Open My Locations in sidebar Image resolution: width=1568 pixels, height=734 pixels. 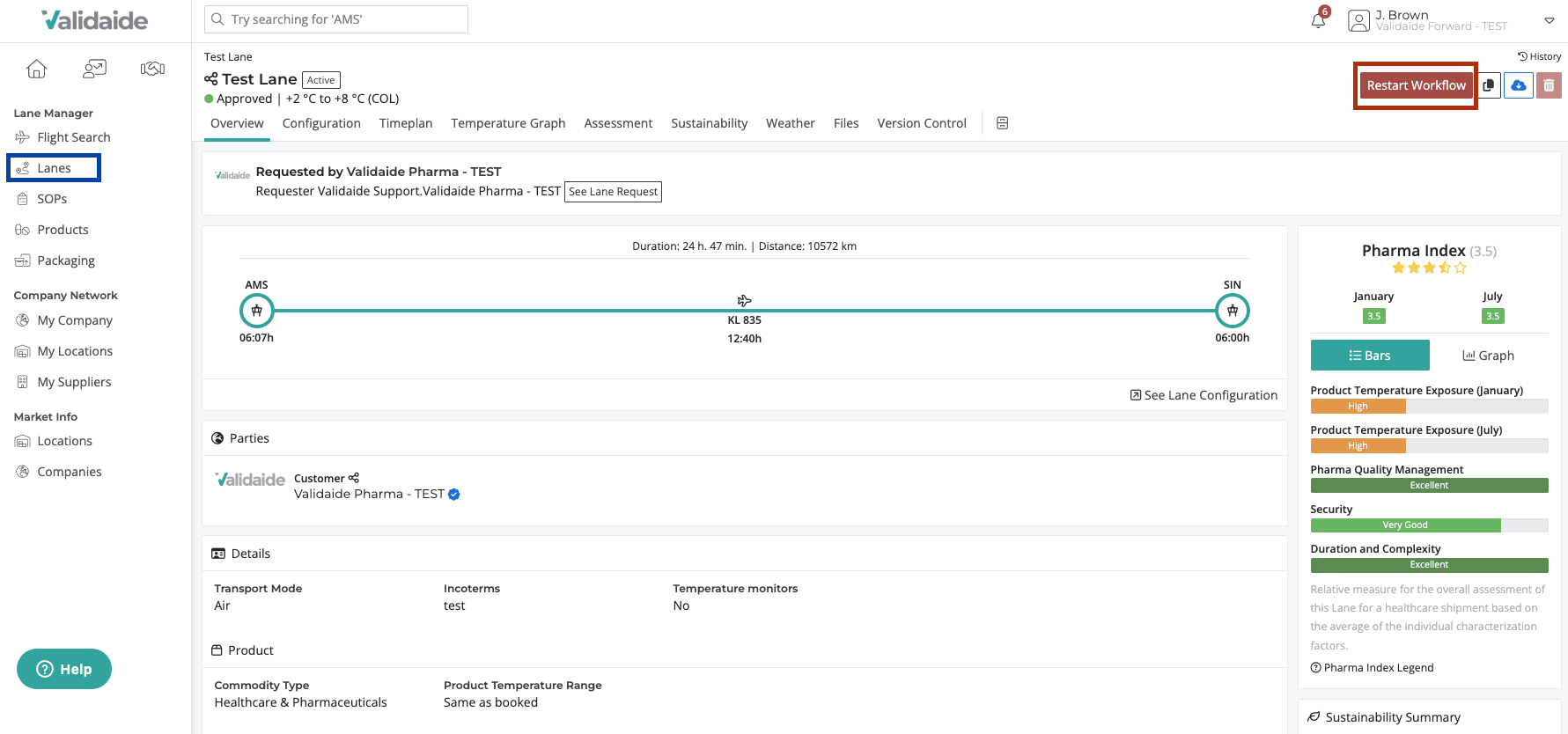tap(63, 351)
